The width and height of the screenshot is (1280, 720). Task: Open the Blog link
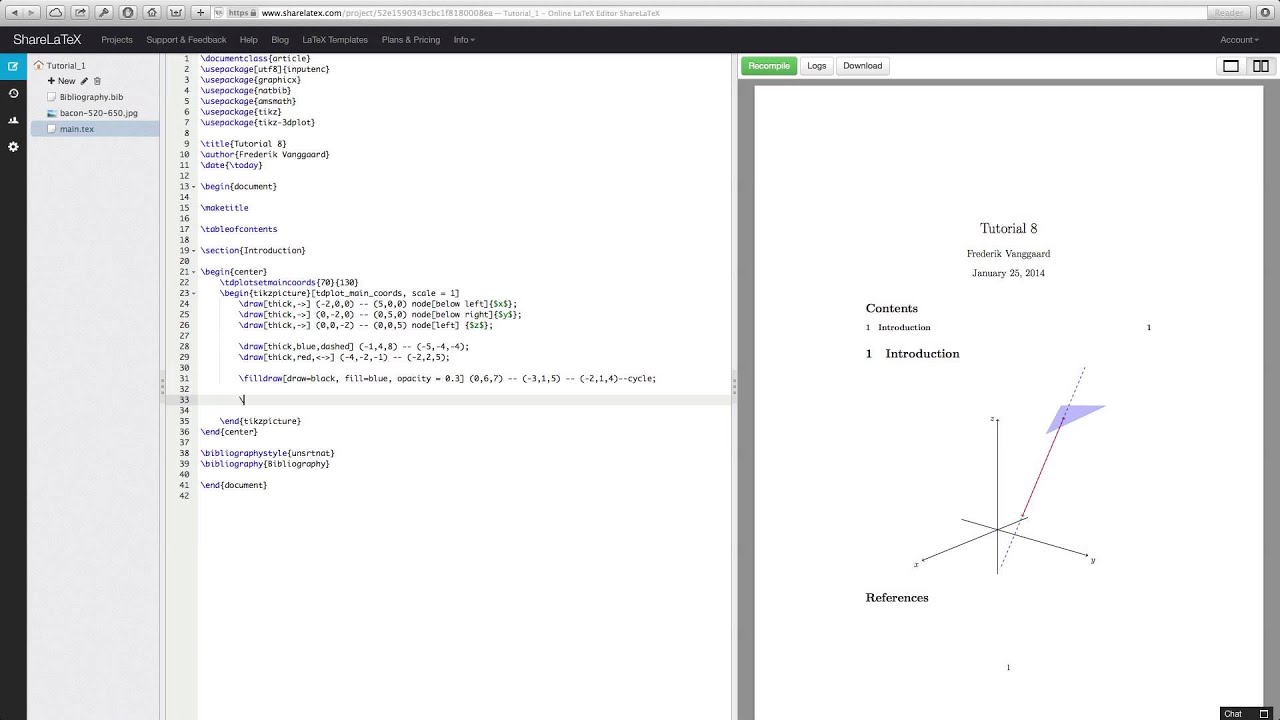(280, 40)
